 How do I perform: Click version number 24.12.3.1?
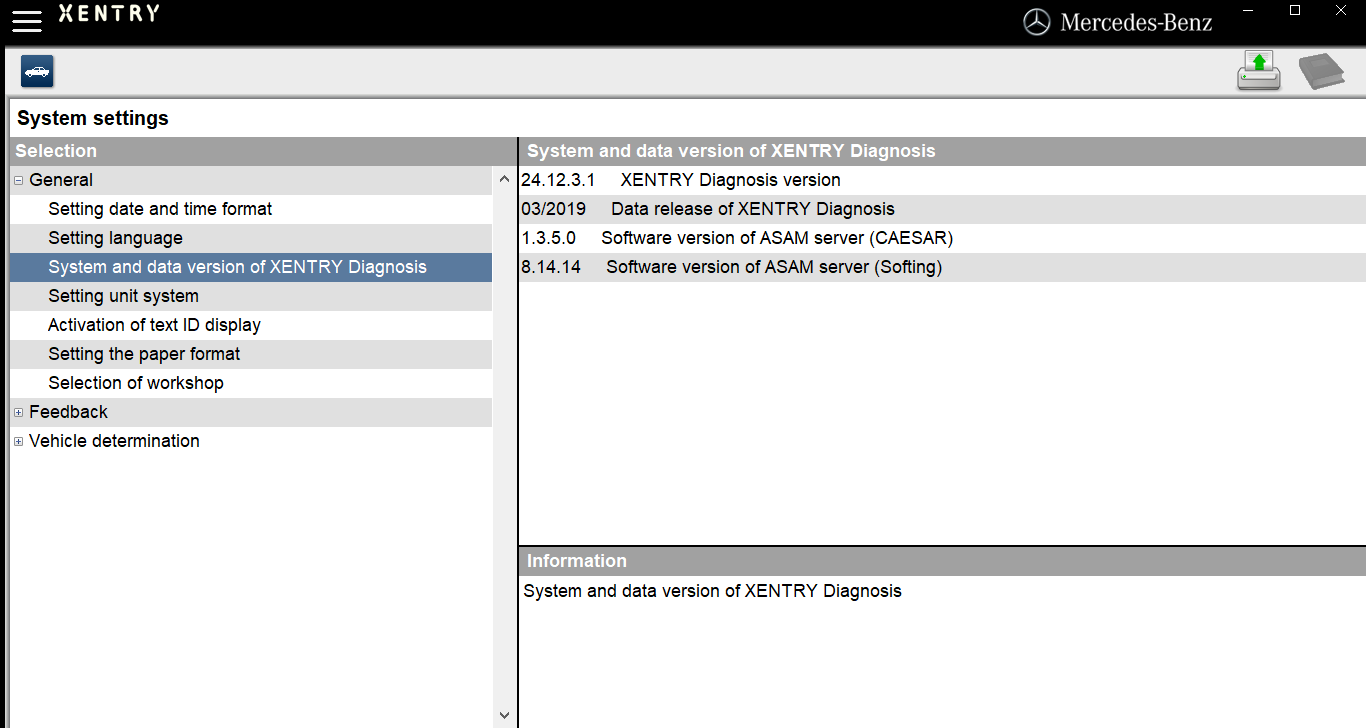pyautogui.click(x=558, y=180)
